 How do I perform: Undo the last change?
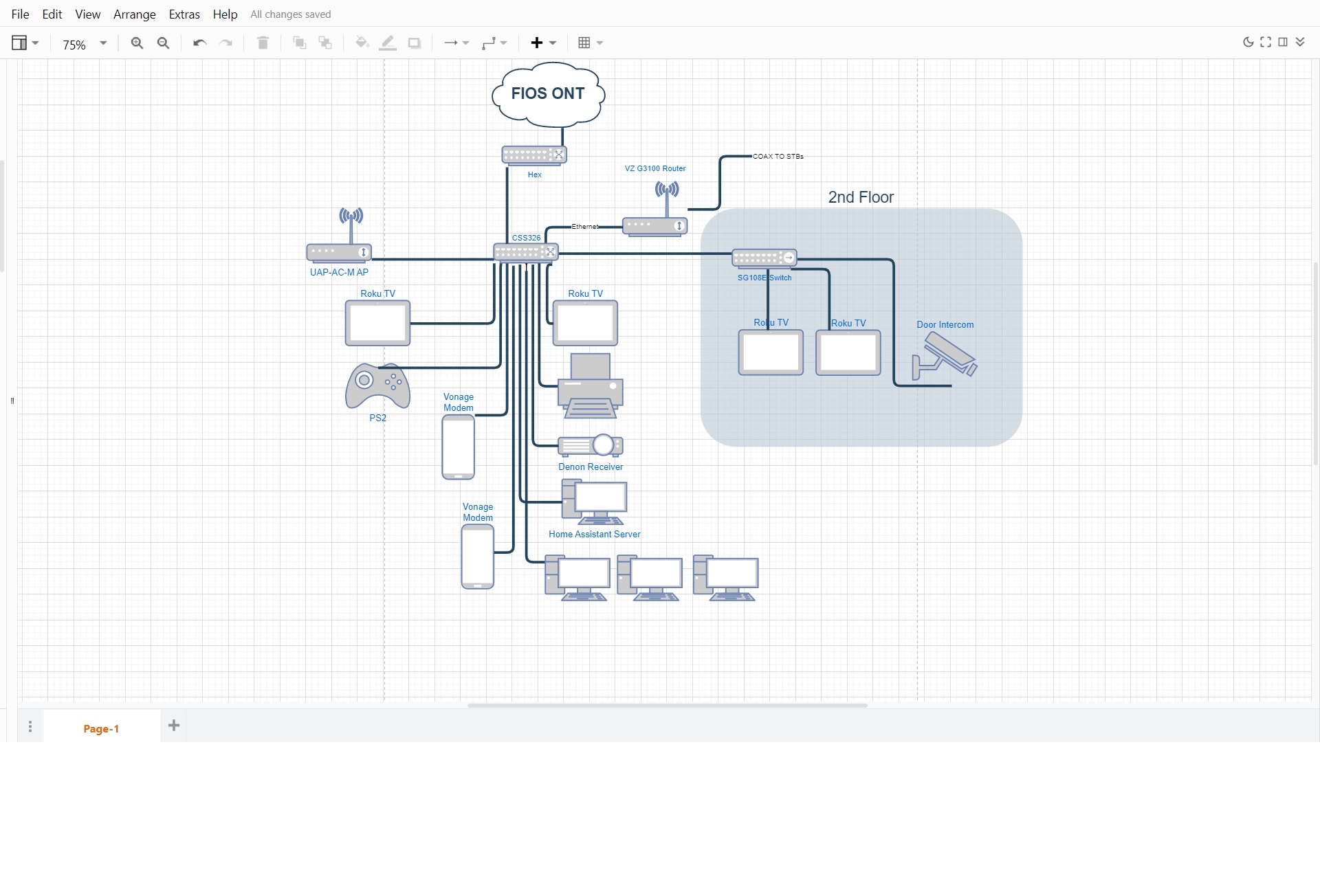pos(199,43)
